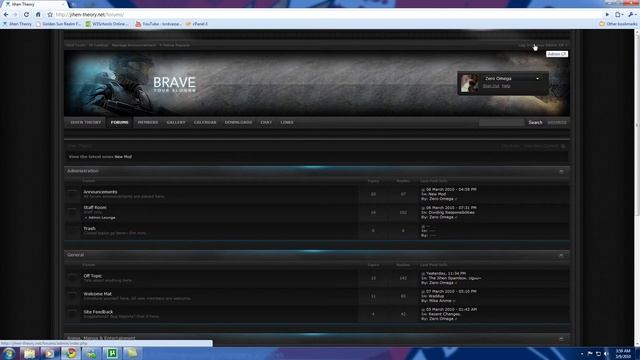This screenshot has width=640, height=360.
Task: Open the Downloads navigation tab
Action: tap(238, 122)
